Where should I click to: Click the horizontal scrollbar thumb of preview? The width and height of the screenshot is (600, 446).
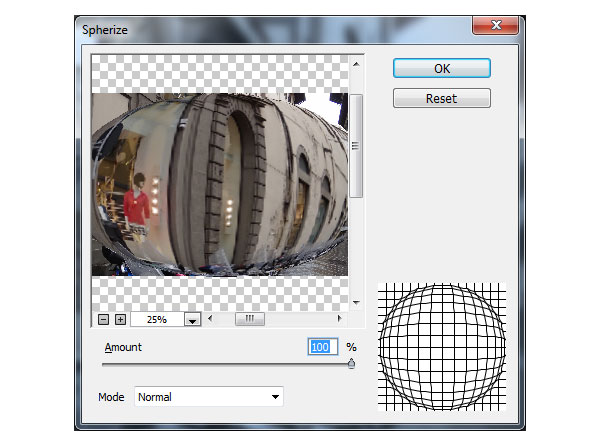249,319
